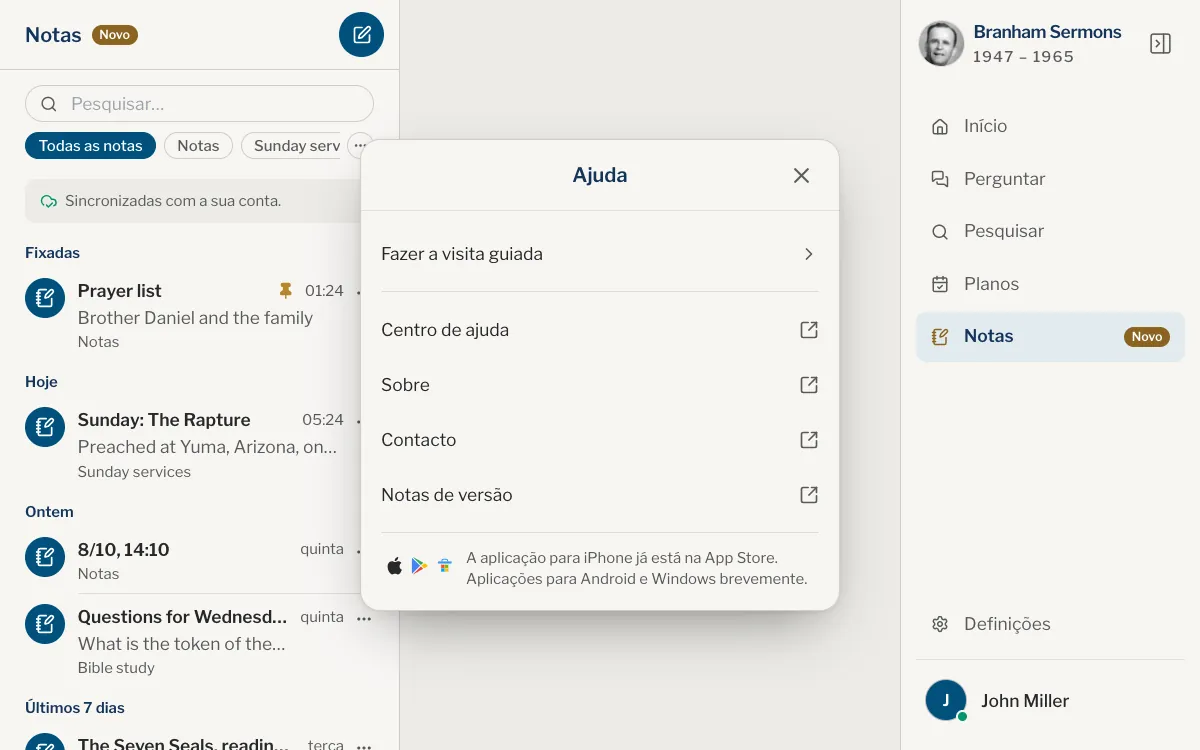Click the Windows store icon
The image size is (1200, 750).
click(x=445, y=566)
